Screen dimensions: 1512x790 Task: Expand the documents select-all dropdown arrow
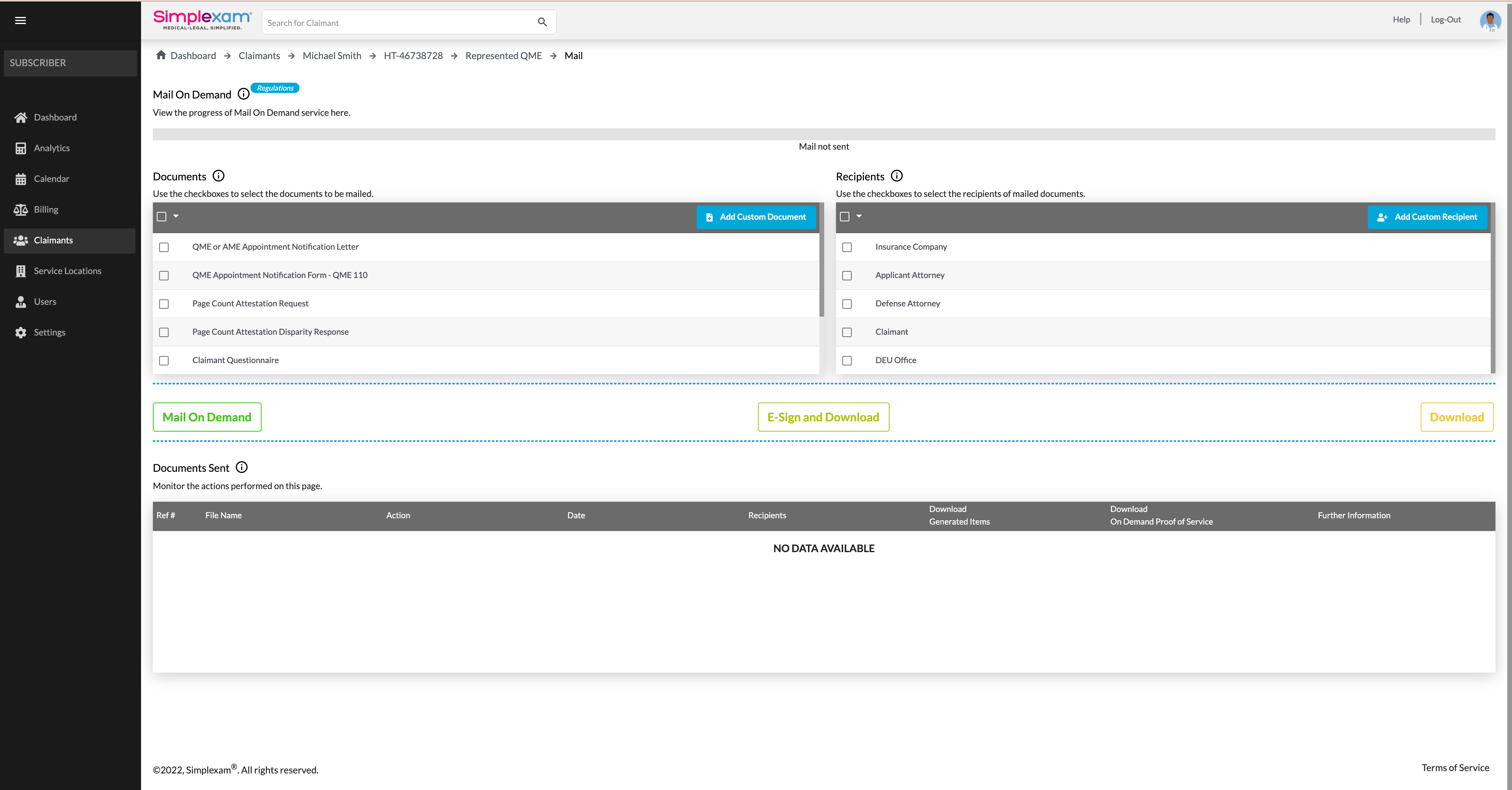[175, 216]
